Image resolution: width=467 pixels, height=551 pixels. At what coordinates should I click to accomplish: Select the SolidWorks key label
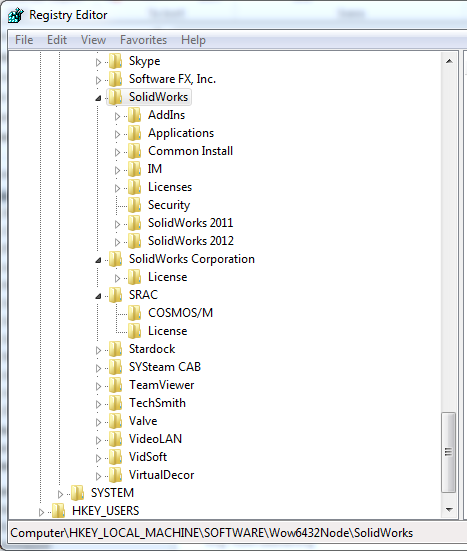point(158,97)
